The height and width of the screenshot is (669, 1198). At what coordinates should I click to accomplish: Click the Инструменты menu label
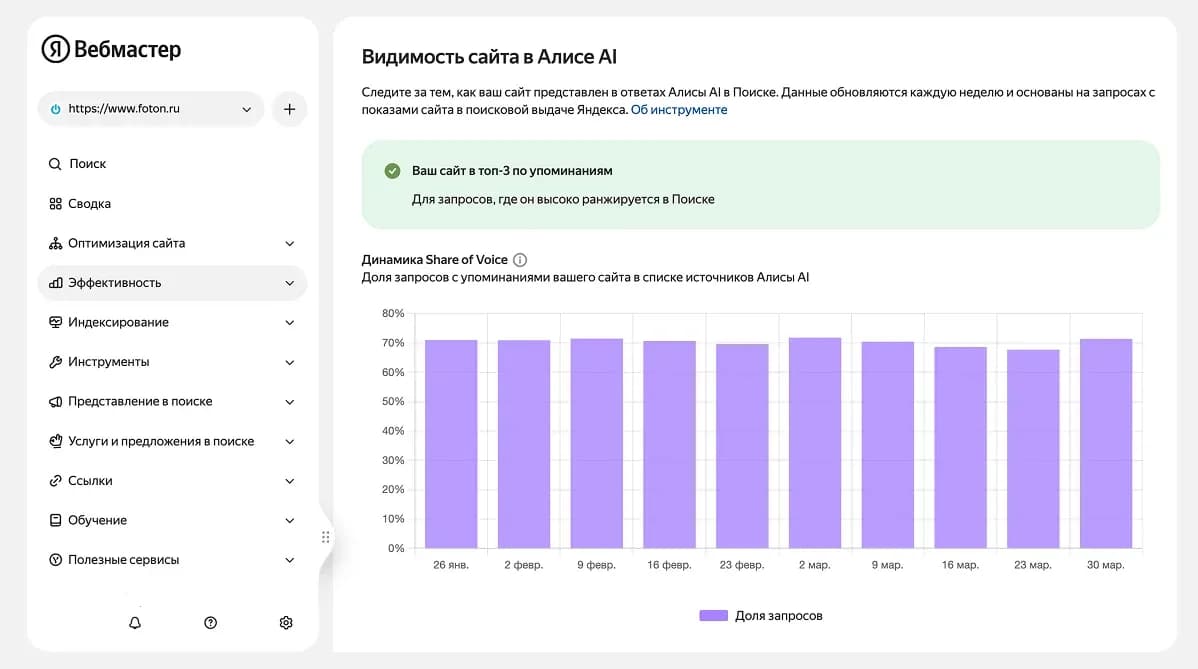coord(108,362)
